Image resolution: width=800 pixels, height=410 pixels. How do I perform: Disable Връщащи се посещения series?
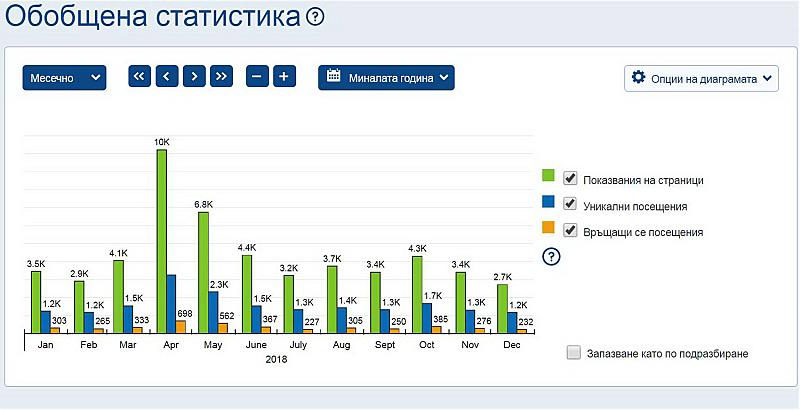(571, 230)
